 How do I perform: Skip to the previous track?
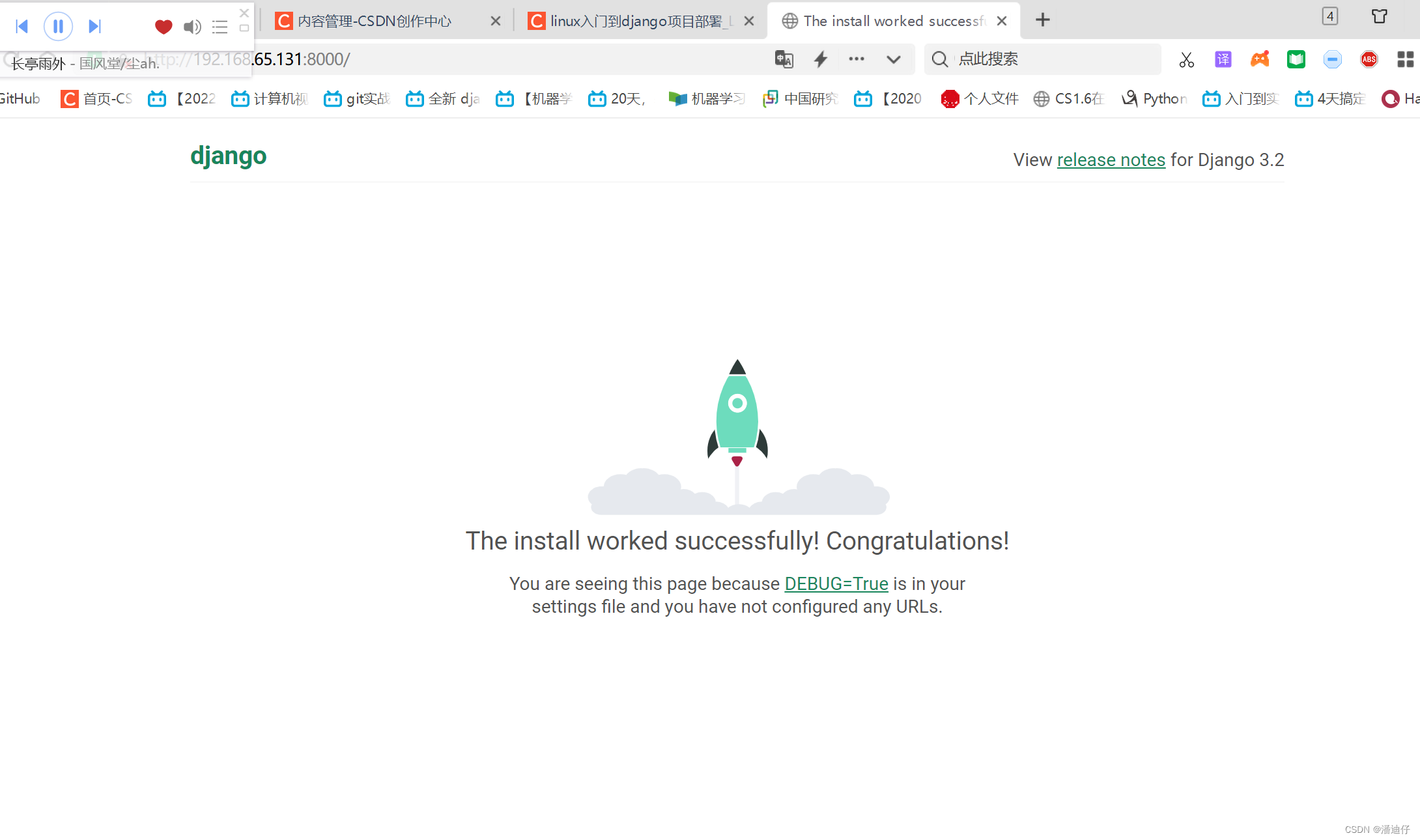pos(21,26)
